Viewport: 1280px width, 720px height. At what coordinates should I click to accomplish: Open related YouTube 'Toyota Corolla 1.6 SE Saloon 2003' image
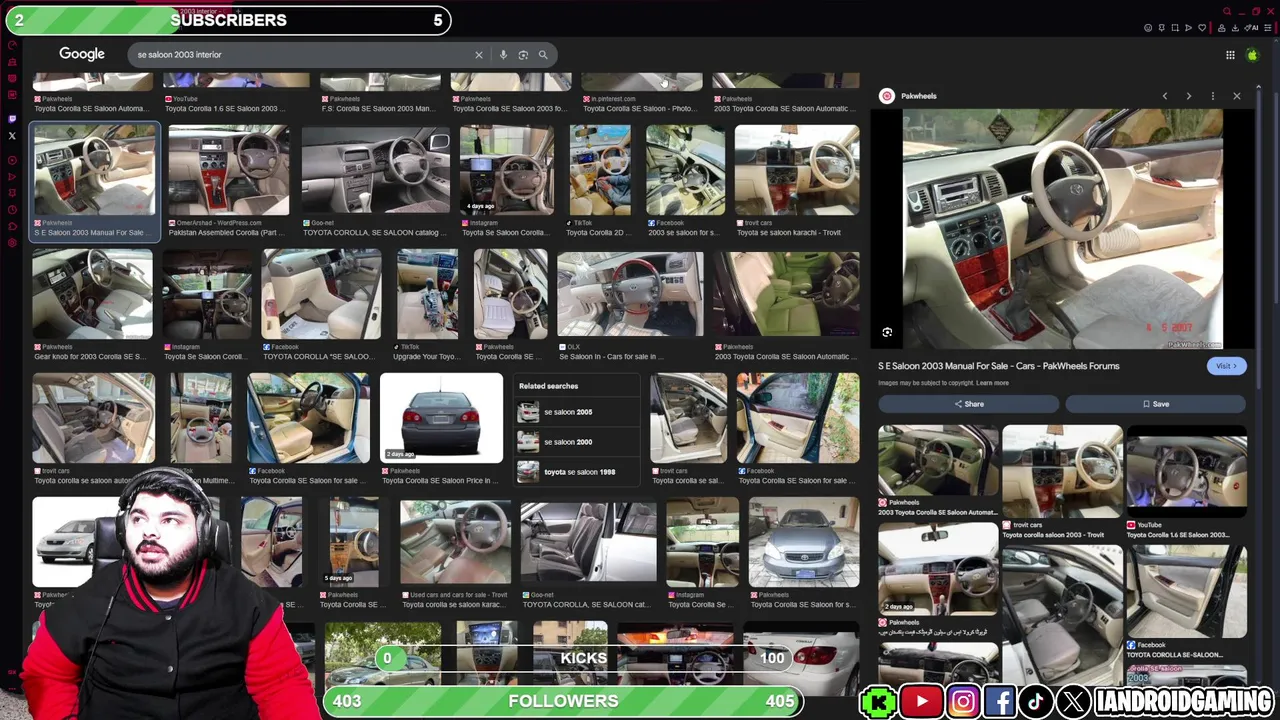click(x=1186, y=471)
